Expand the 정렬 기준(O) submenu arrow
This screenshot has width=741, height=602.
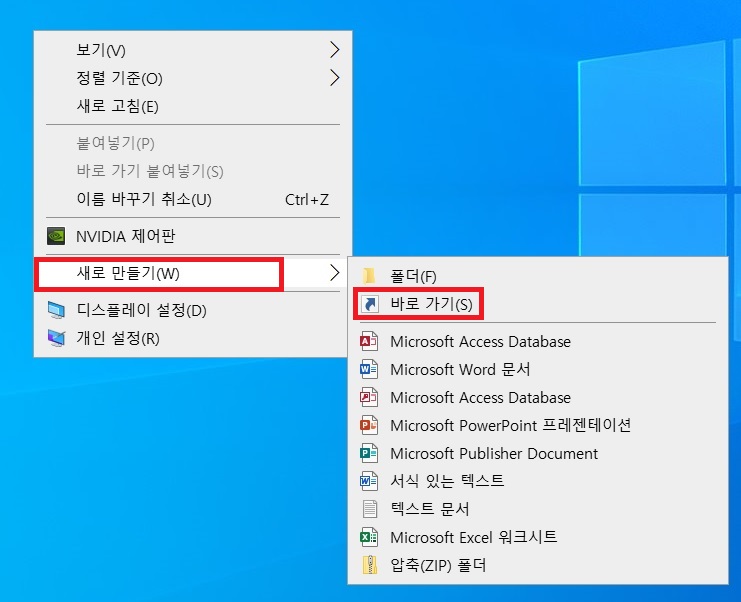[335, 77]
